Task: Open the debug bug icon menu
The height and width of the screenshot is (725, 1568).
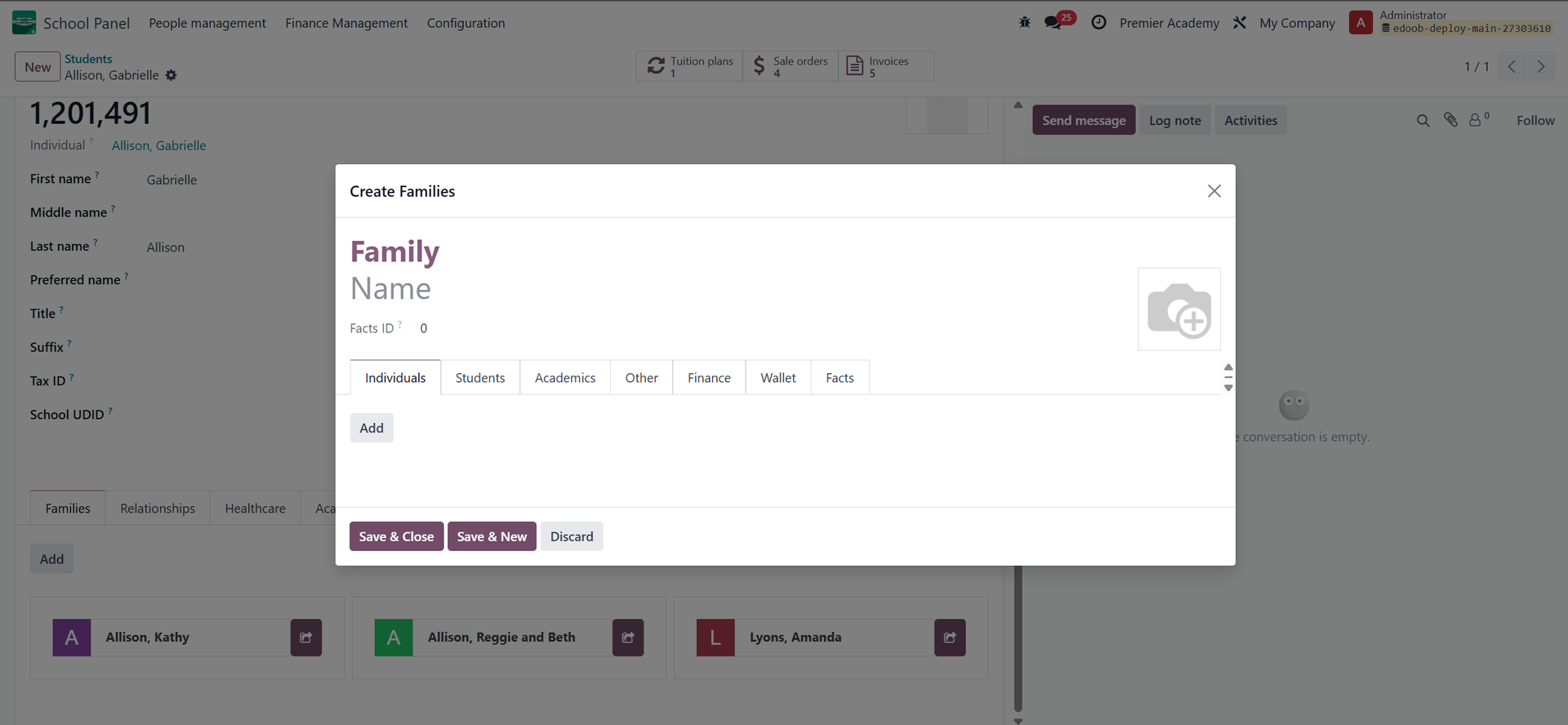Action: point(1024,23)
